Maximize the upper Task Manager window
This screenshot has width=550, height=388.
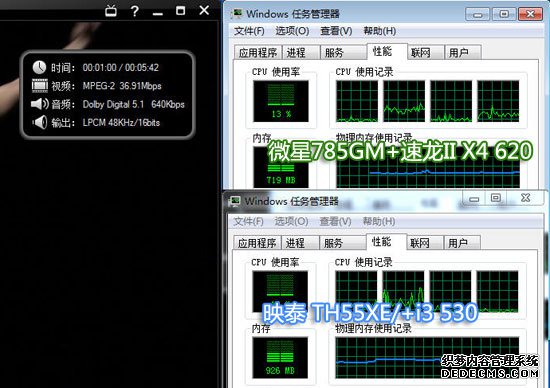click(x=504, y=14)
